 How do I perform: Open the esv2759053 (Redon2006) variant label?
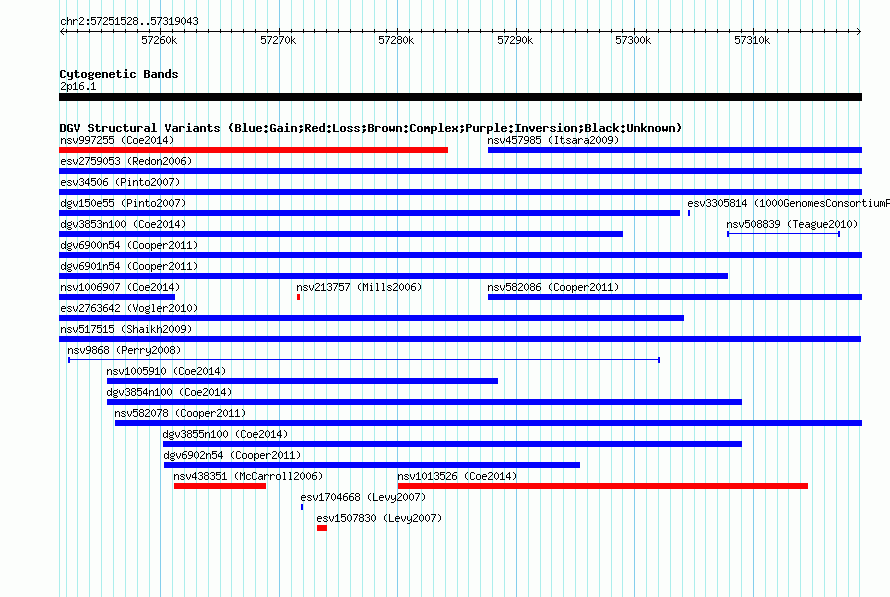126,161
